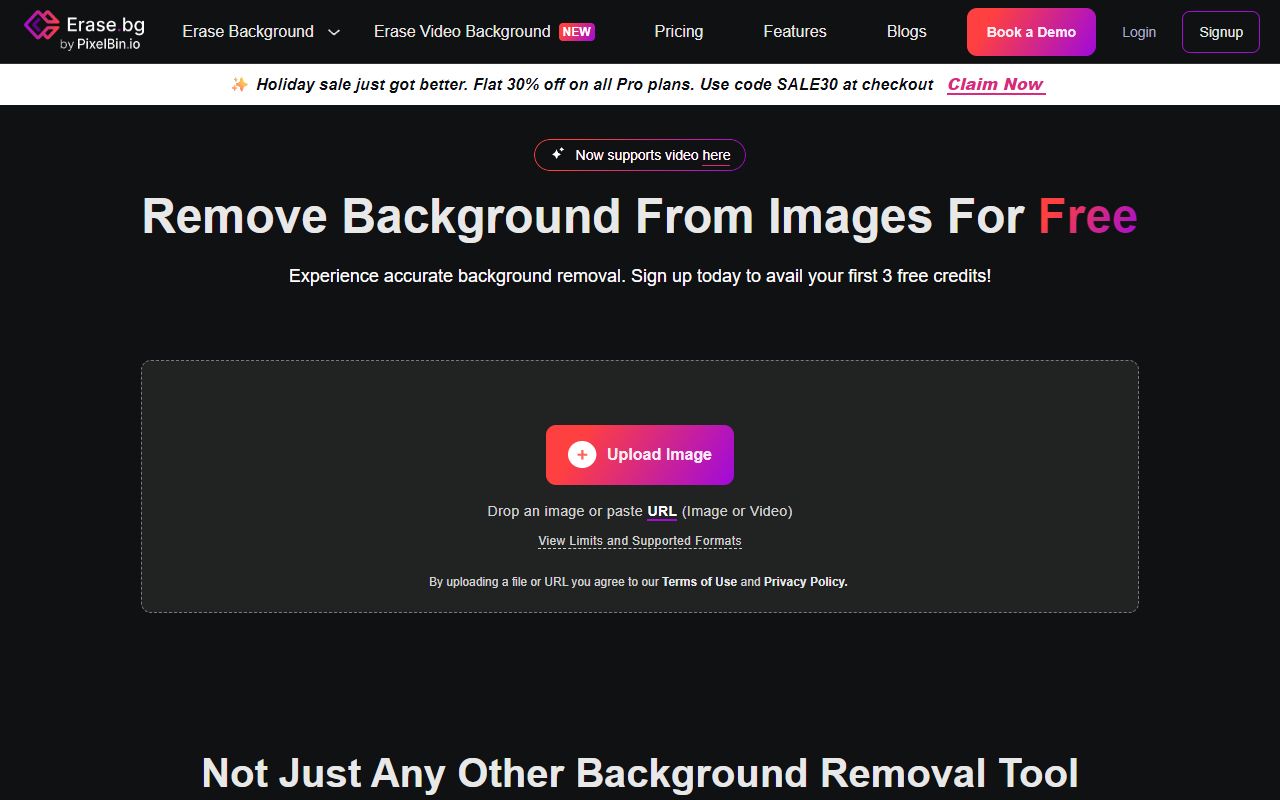Click the Erase.bg logo icon
This screenshot has height=800, width=1280.
[x=41, y=27]
